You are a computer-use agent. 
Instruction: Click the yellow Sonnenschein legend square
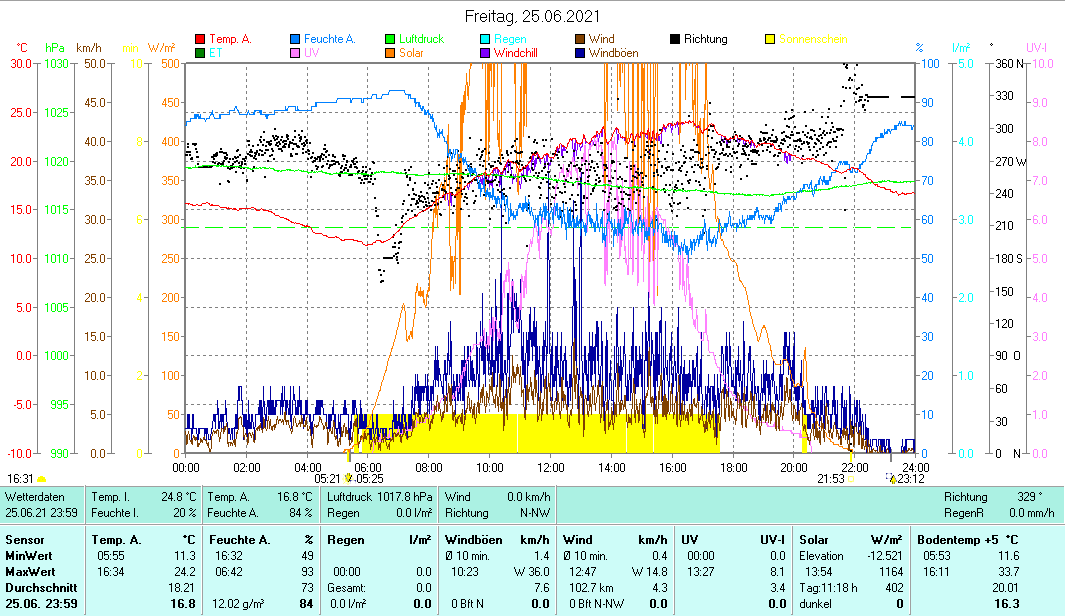point(770,39)
